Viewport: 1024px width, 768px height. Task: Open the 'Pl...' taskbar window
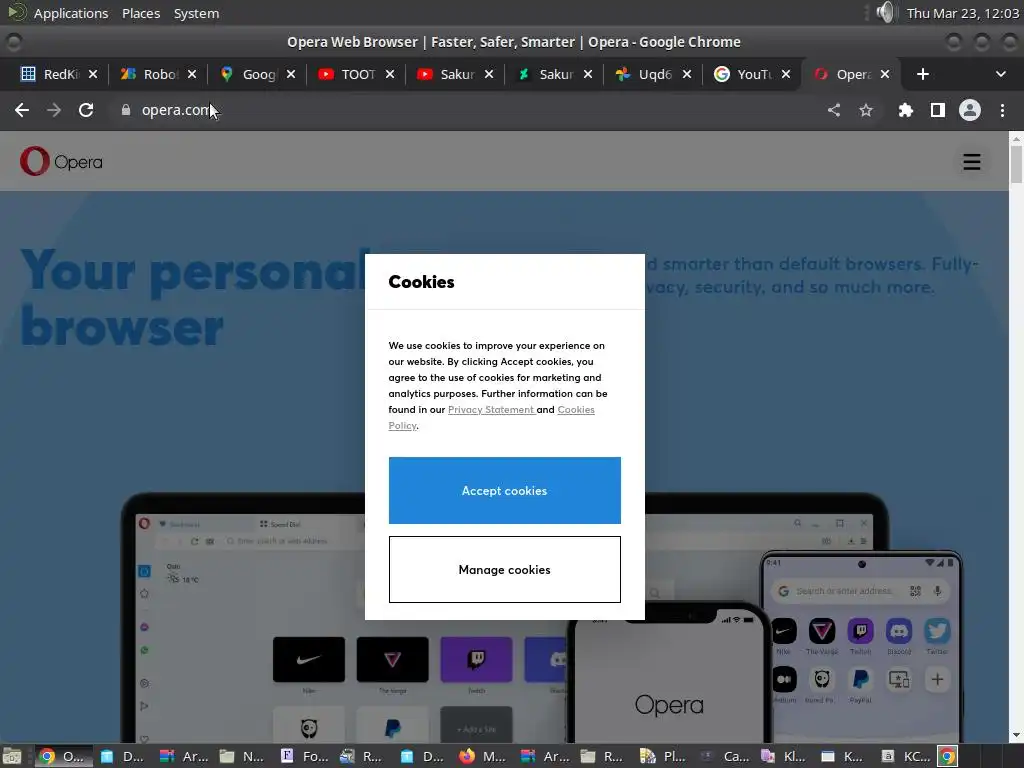663,756
